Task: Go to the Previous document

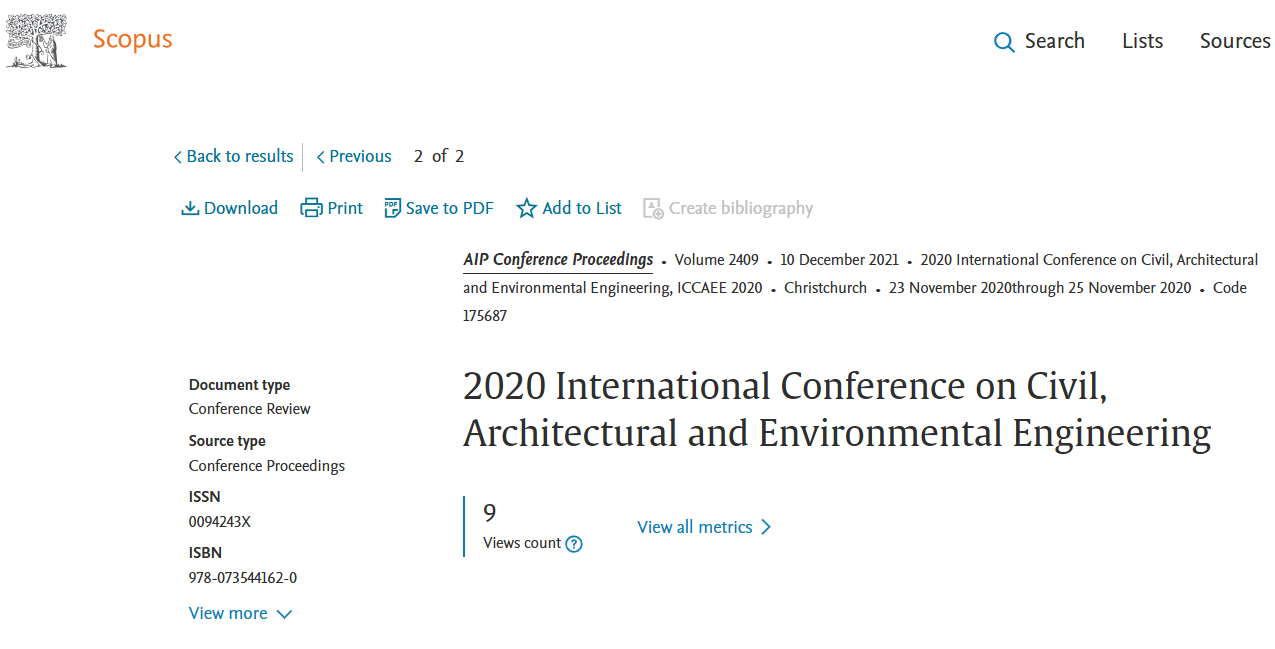Action: 354,156
